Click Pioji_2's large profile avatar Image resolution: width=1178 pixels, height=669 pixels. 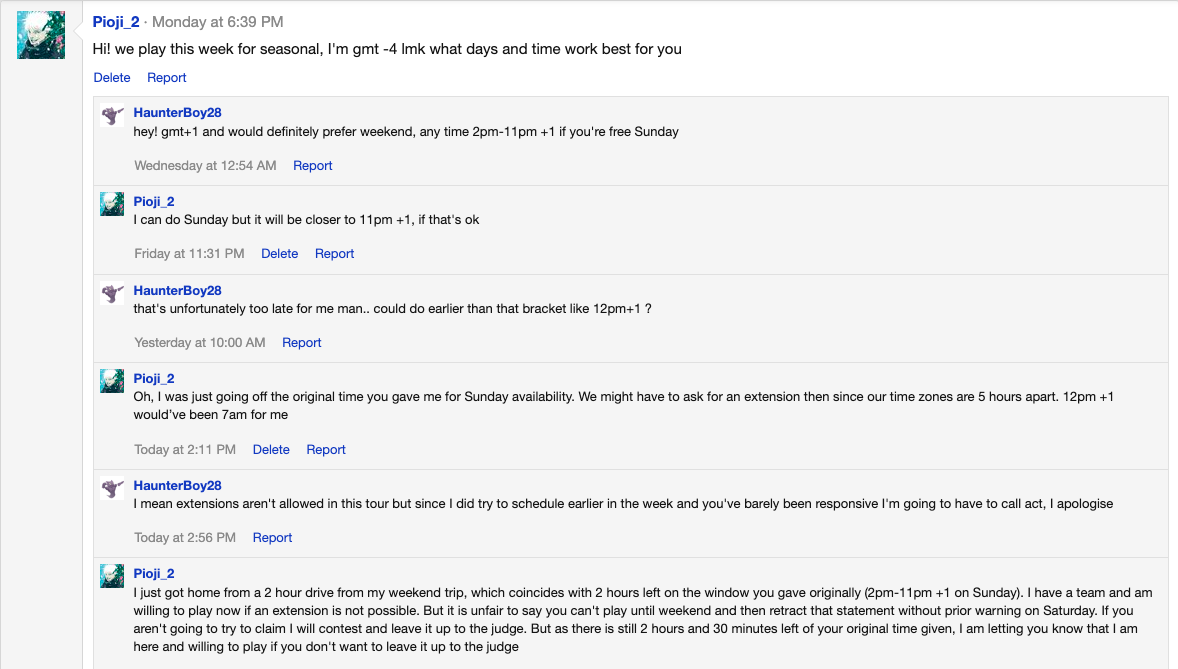[41, 35]
